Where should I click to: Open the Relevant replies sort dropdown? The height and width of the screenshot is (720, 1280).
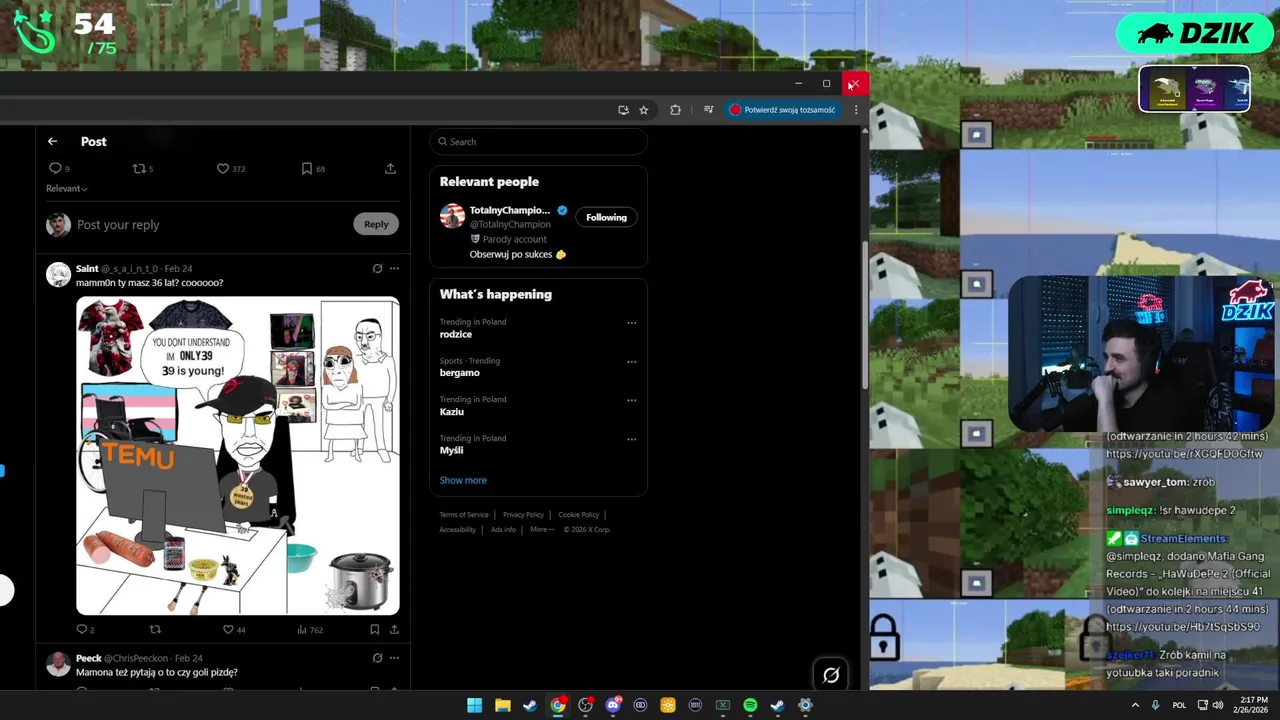pos(66,188)
